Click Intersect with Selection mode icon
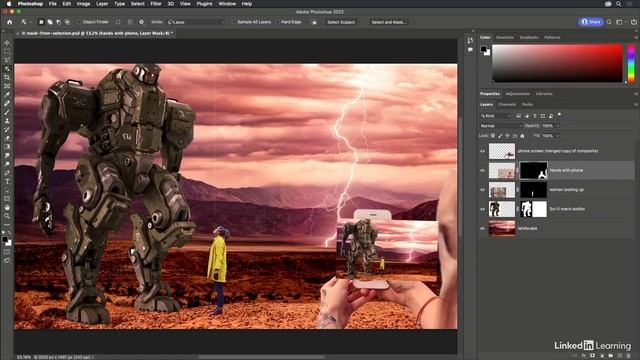This screenshot has width=640, height=360. tap(68, 22)
